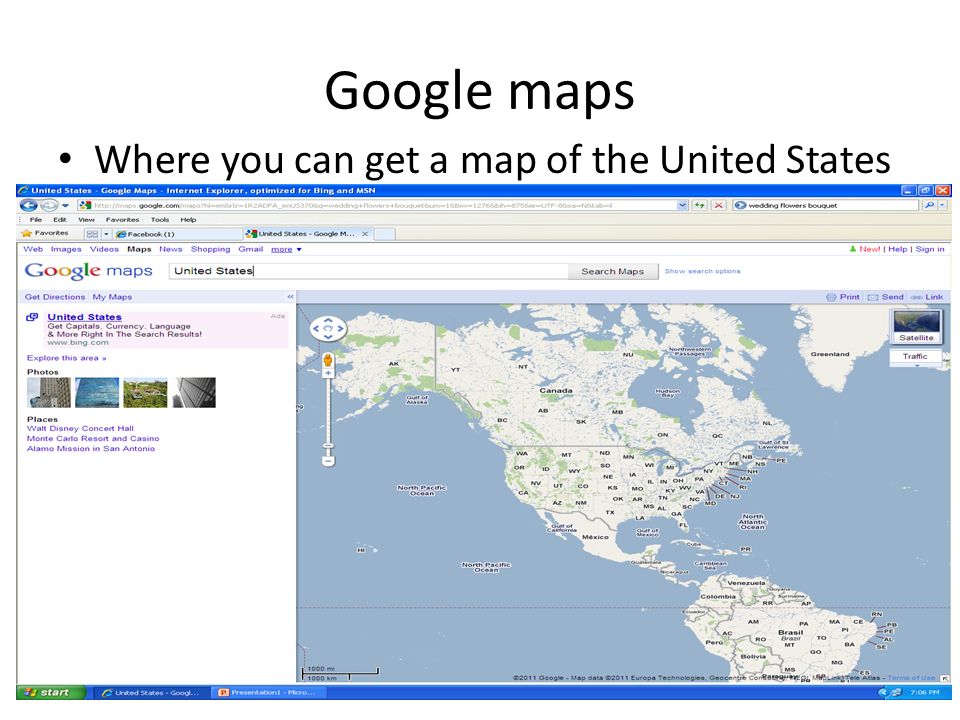Click the browser search box with wedding flowers bouquet
This screenshot has width=960, height=720.
(826, 206)
